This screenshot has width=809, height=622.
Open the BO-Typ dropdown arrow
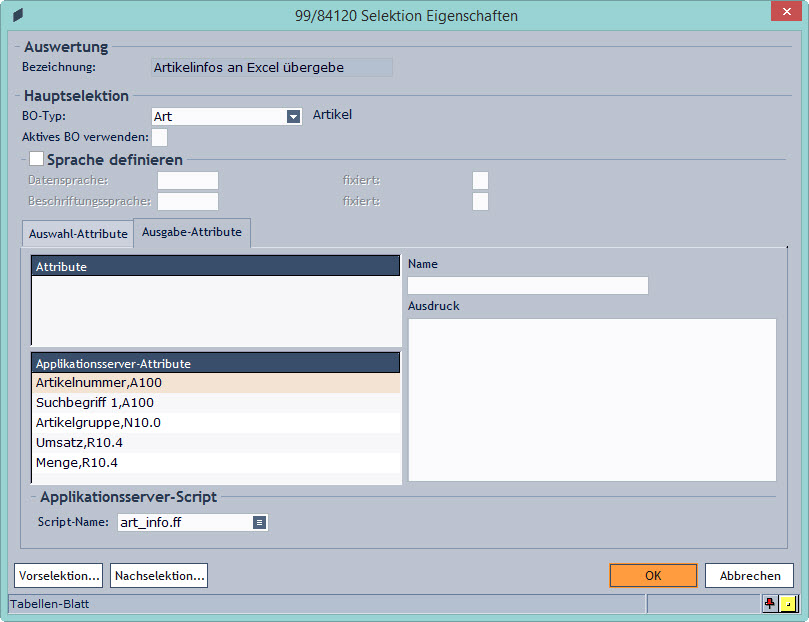[x=293, y=117]
